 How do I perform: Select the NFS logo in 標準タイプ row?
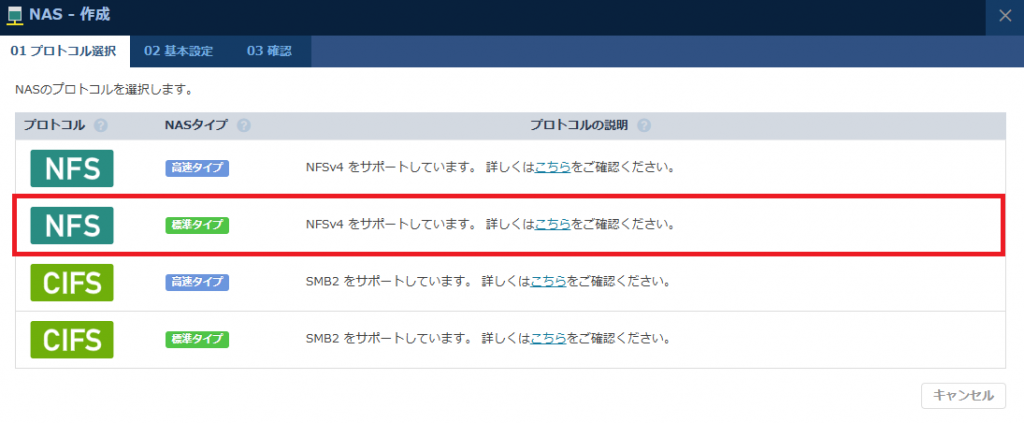click(72, 225)
